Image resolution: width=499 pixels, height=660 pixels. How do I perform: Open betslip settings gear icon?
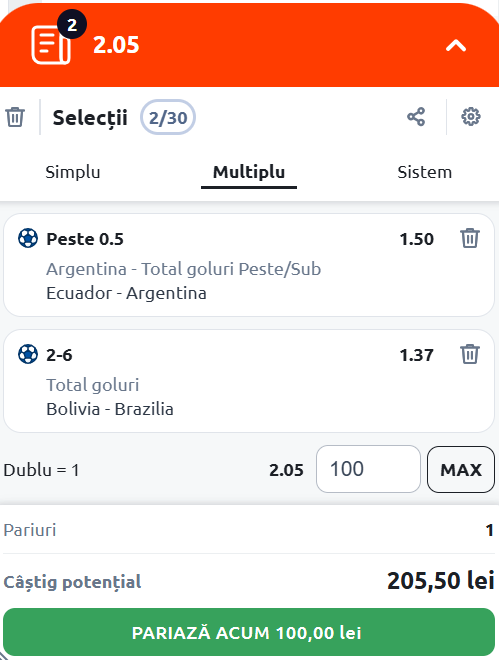pos(470,117)
